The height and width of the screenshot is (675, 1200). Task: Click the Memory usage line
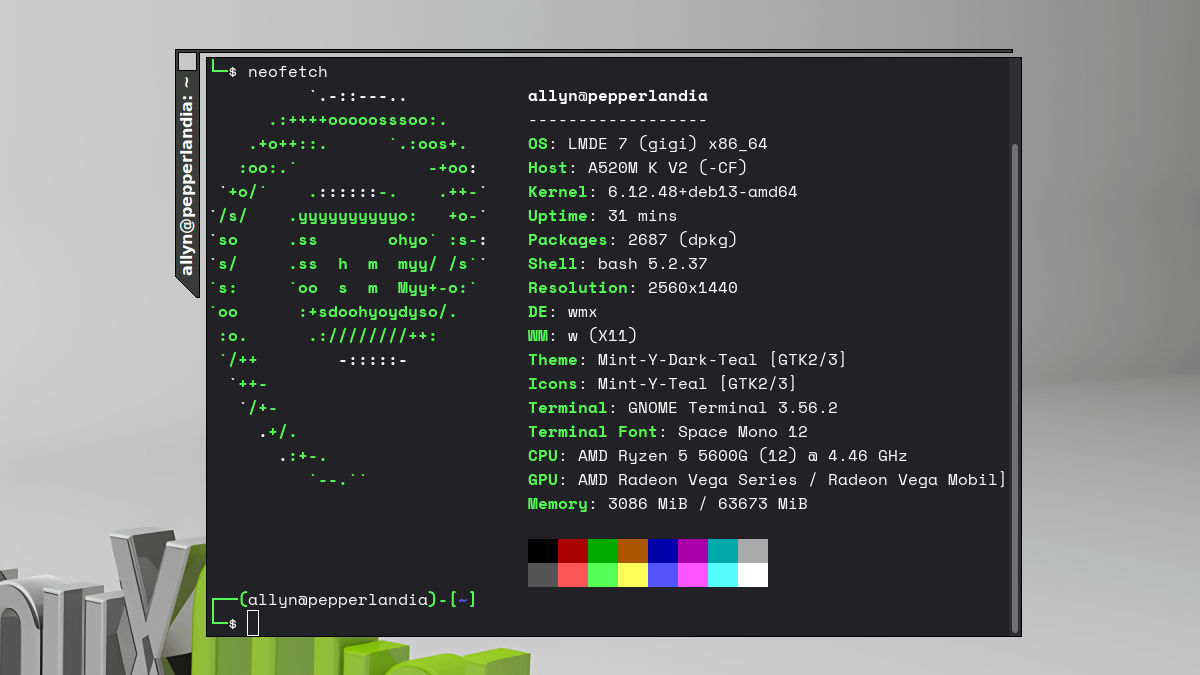click(x=667, y=504)
